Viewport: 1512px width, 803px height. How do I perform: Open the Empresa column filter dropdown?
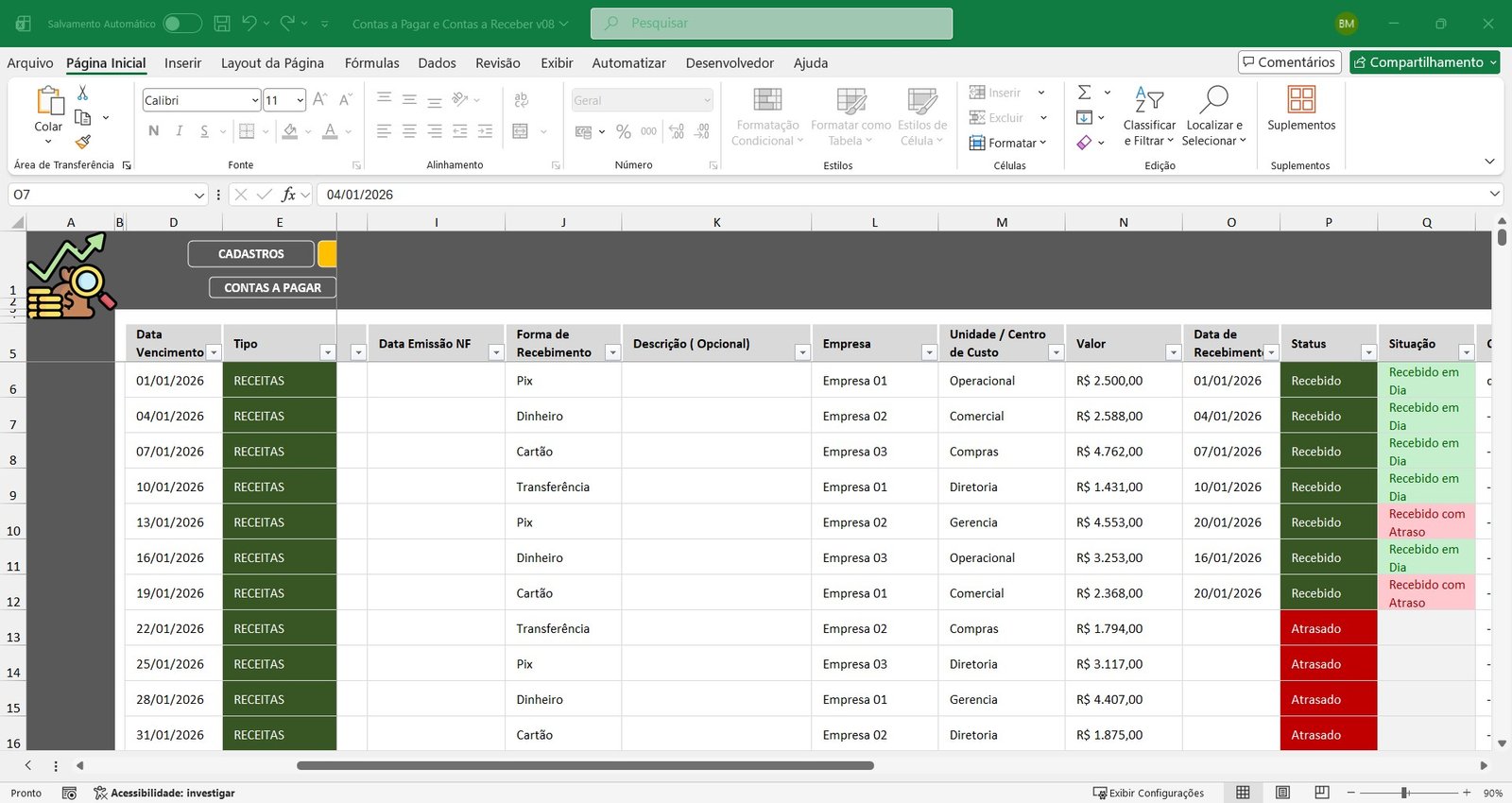click(928, 352)
